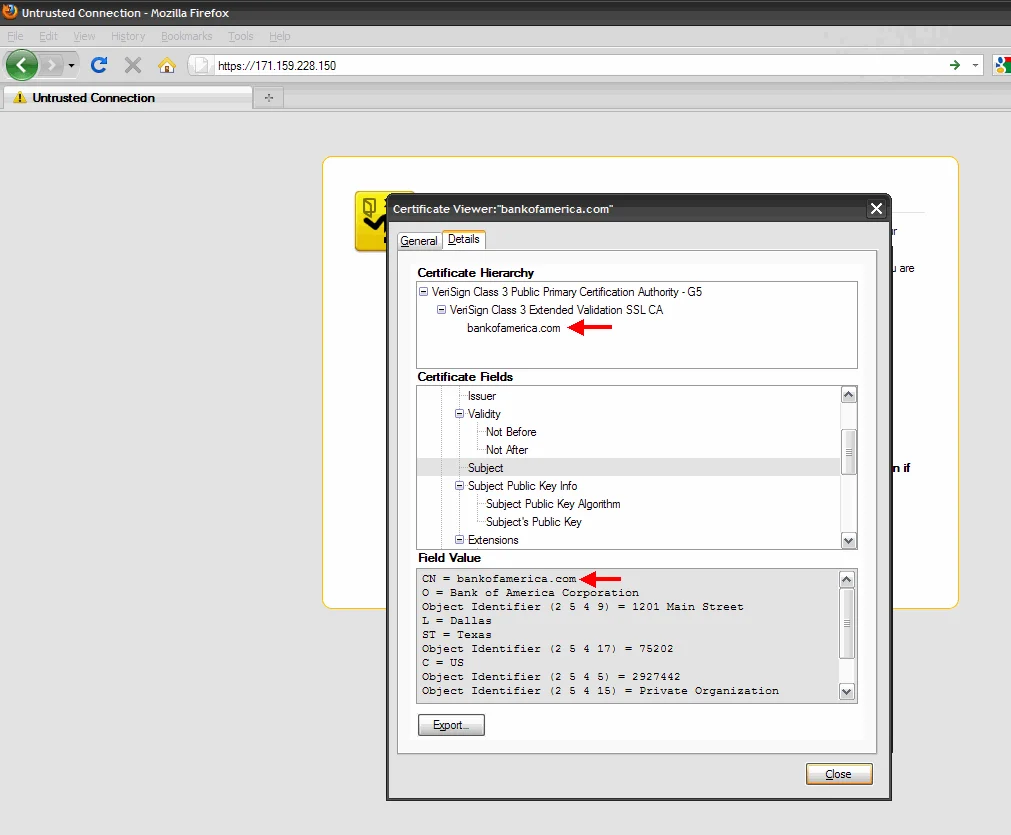Click the L = Dallas line
1011x835 pixels.
(x=456, y=621)
